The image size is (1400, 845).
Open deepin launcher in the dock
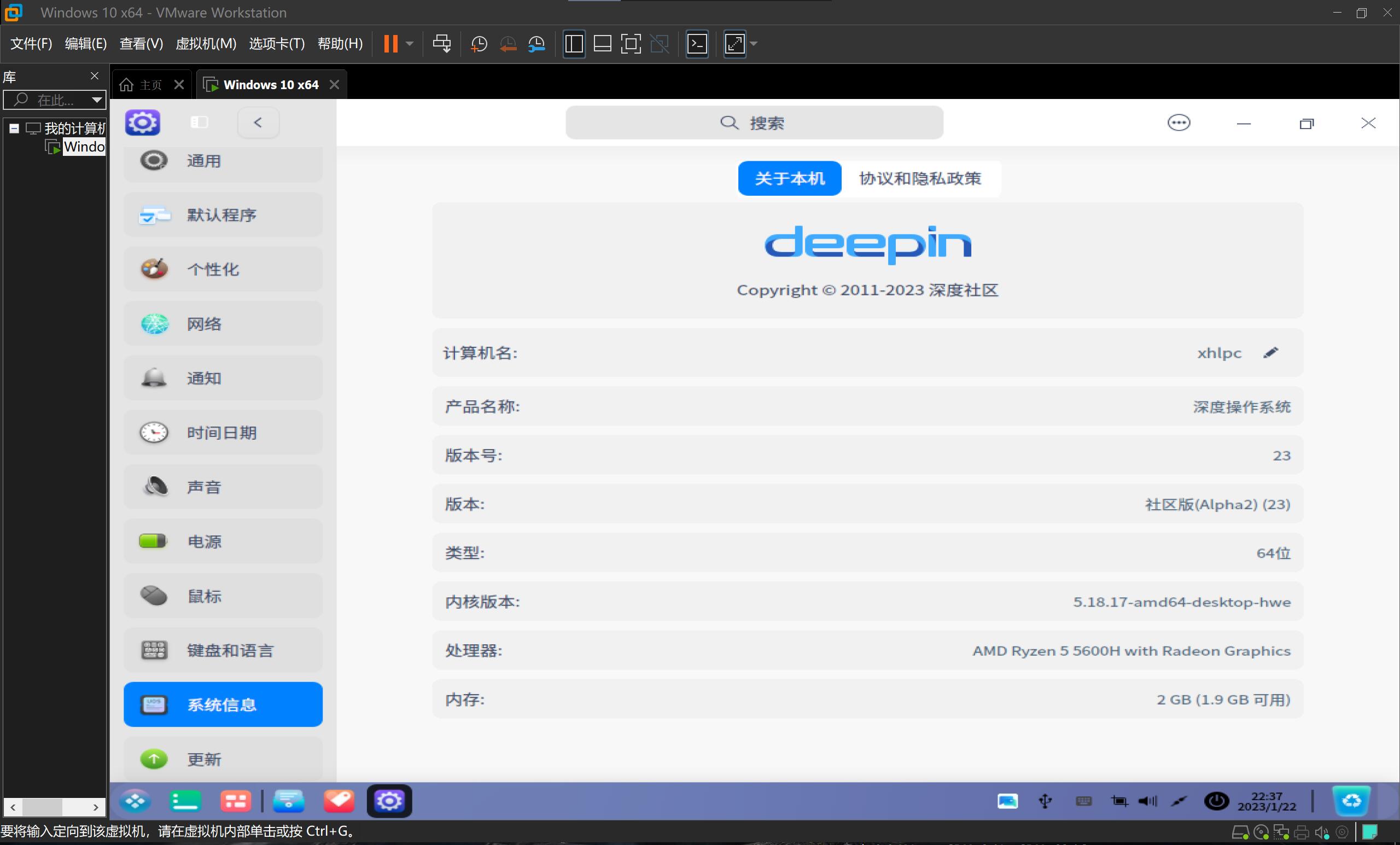(135, 801)
